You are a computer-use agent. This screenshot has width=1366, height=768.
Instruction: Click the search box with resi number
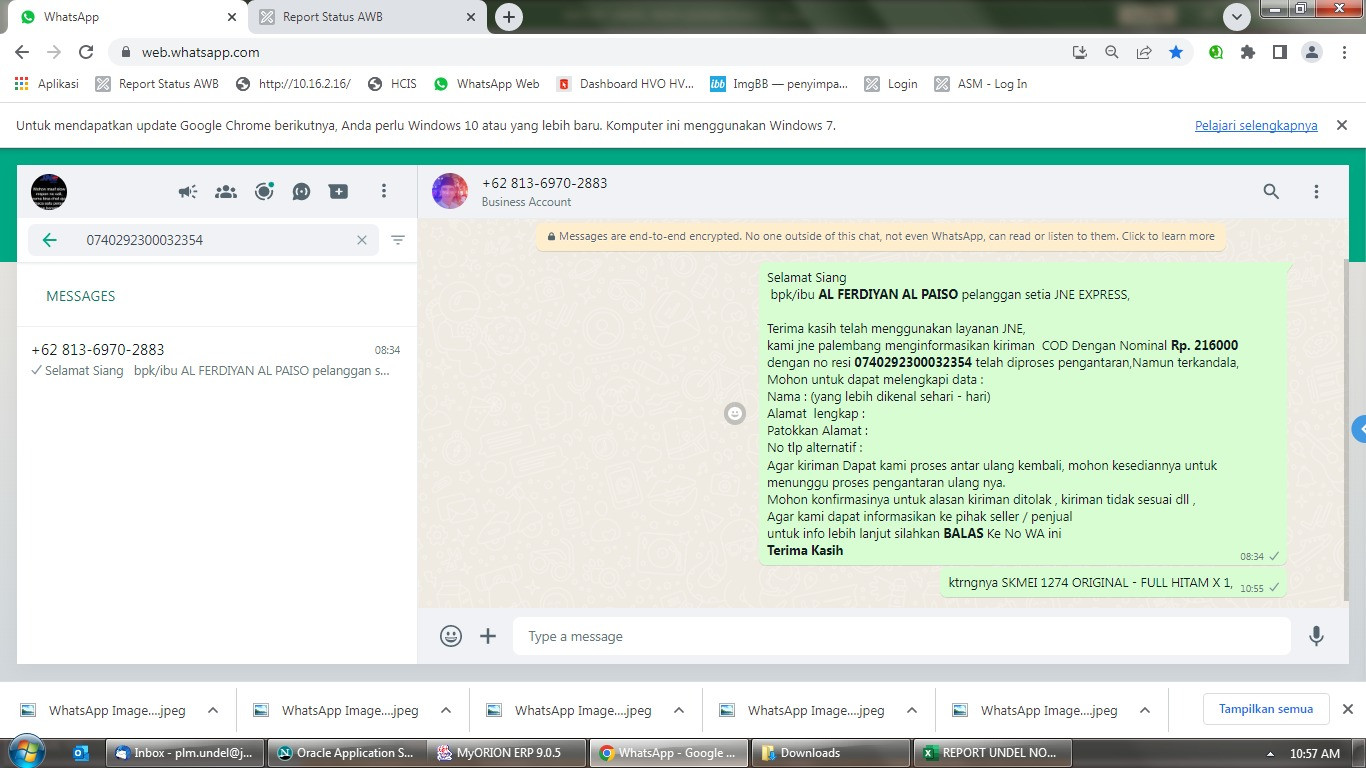coord(203,240)
